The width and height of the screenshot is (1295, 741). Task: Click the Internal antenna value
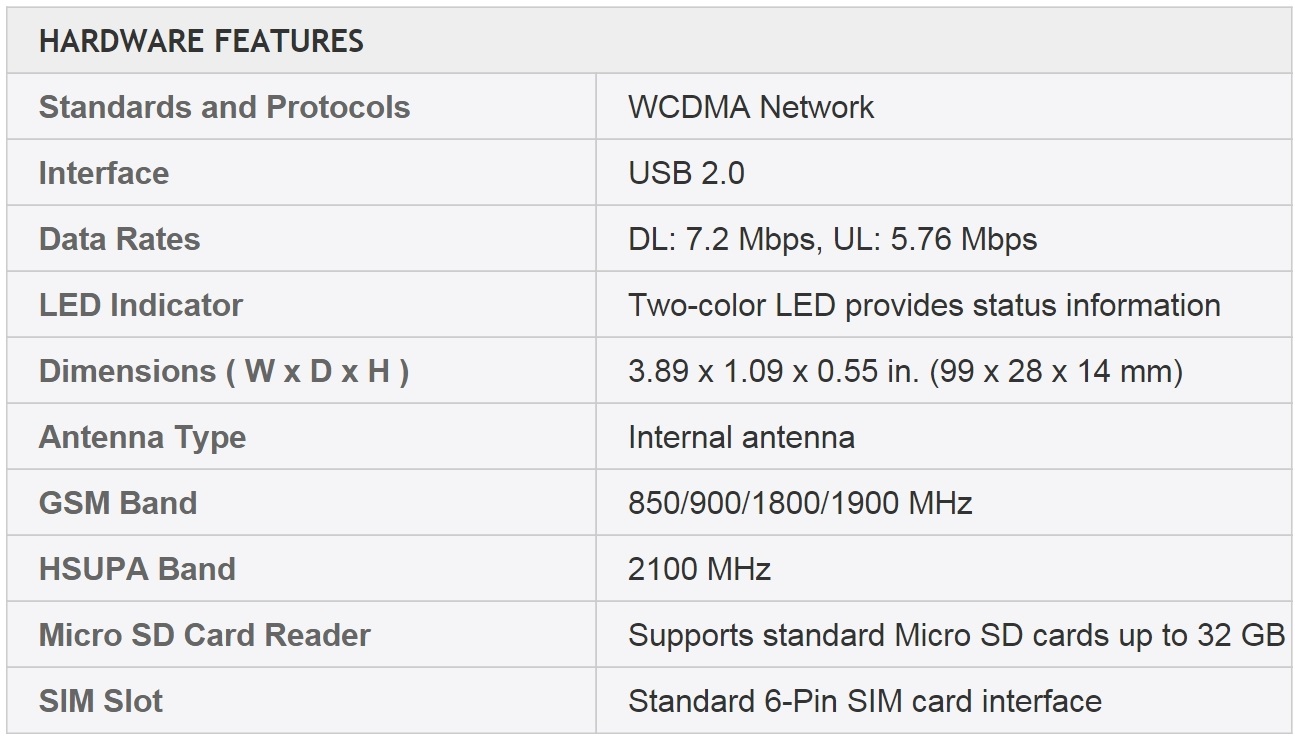tap(741, 437)
